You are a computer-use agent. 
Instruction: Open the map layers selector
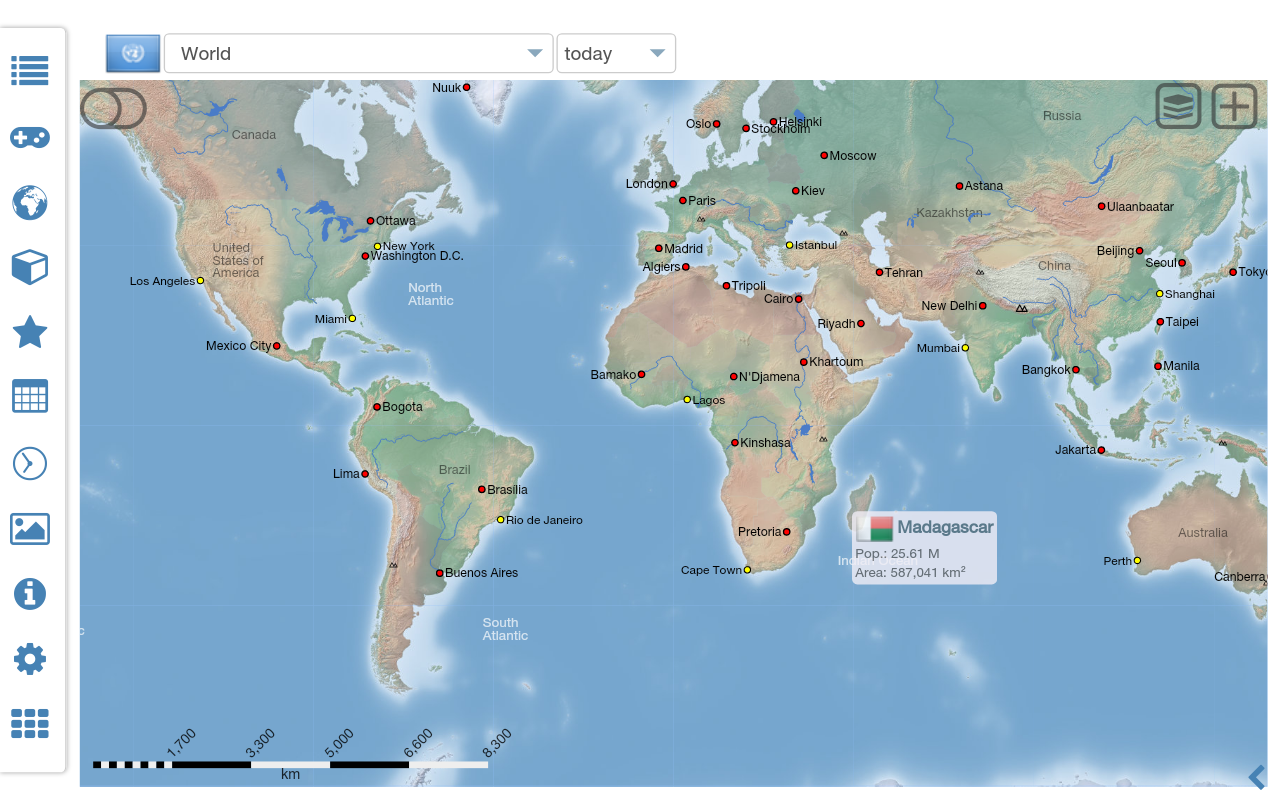pyautogui.click(x=1178, y=106)
